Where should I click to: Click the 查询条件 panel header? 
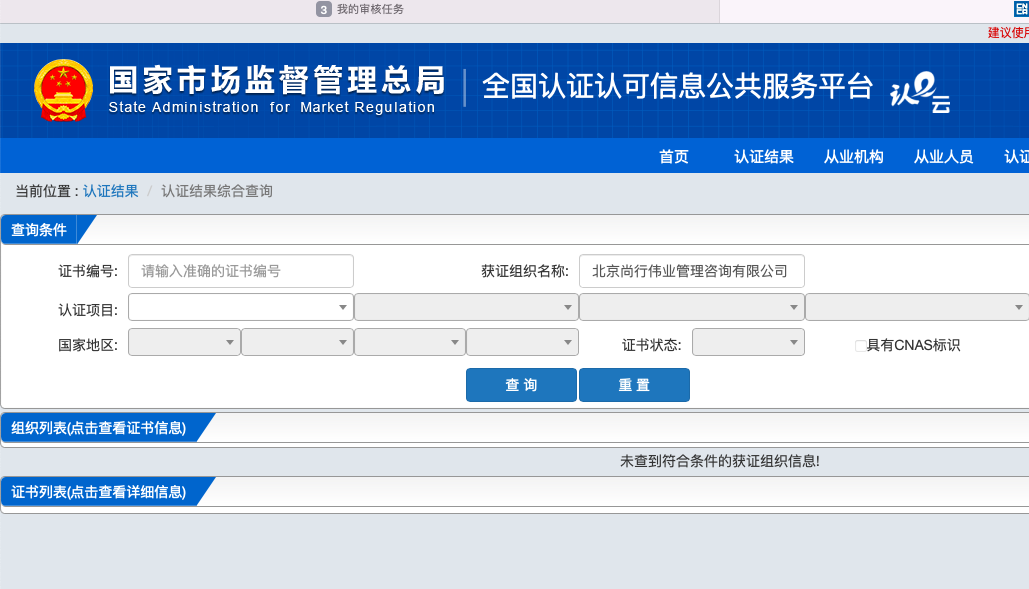(x=39, y=230)
